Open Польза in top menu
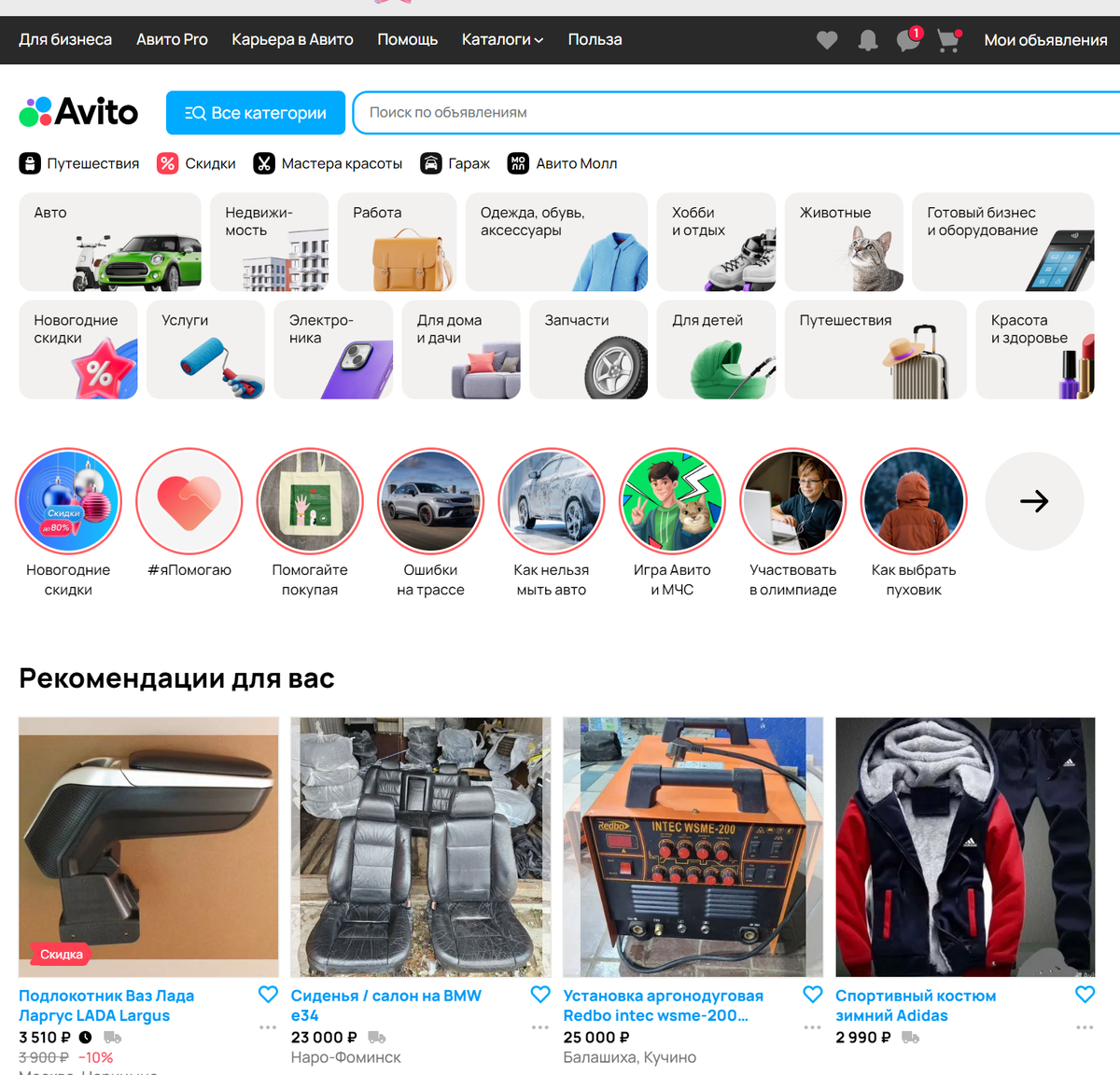This screenshot has width=1120, height=1075. 595,40
